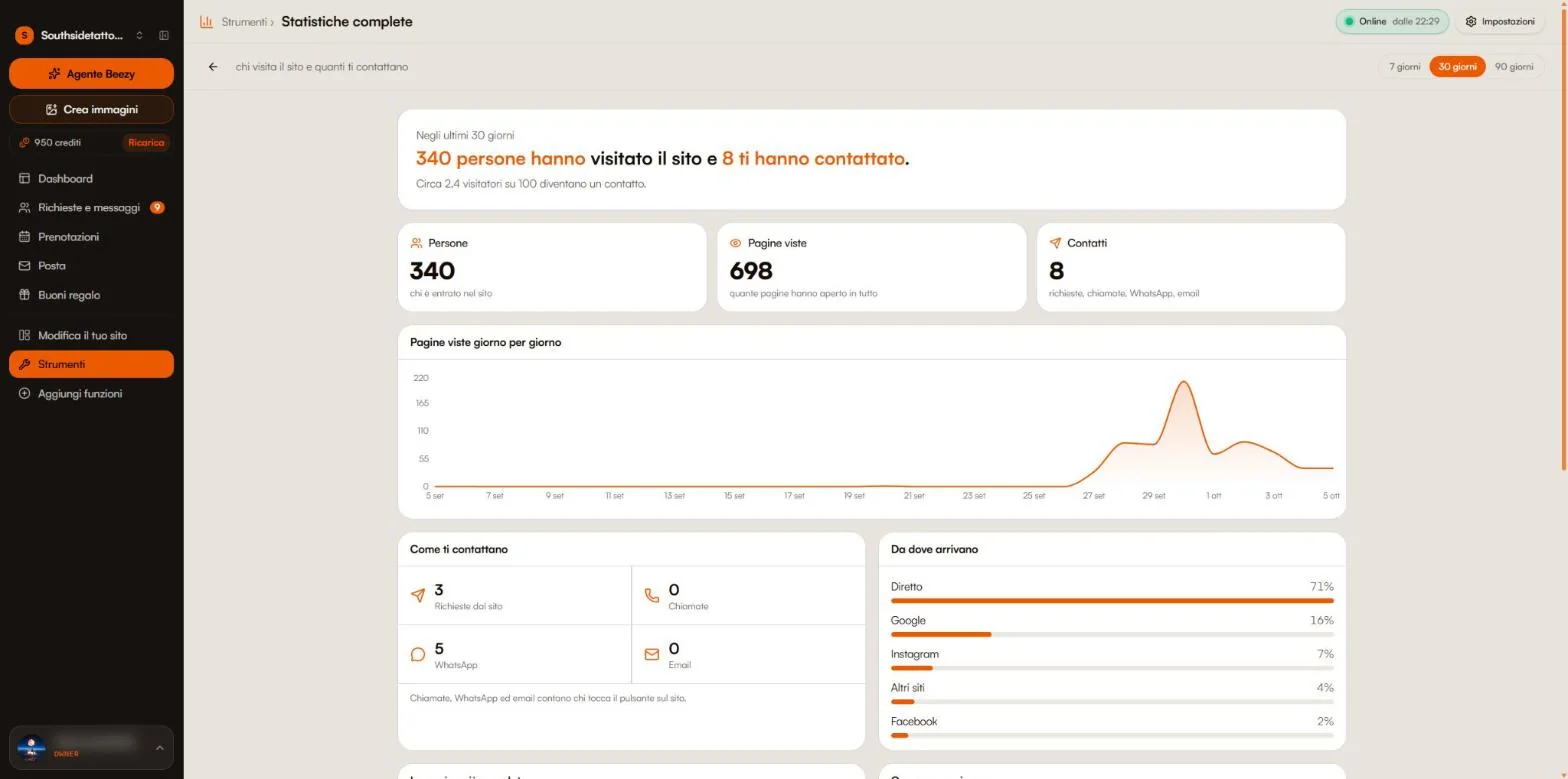Open Buoni regalo section
This screenshot has height=779, width=1568.
91,295
